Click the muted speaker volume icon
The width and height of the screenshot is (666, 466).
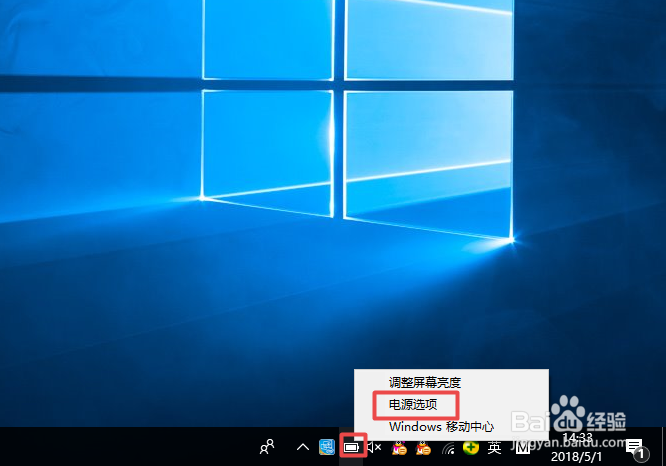tap(374, 447)
